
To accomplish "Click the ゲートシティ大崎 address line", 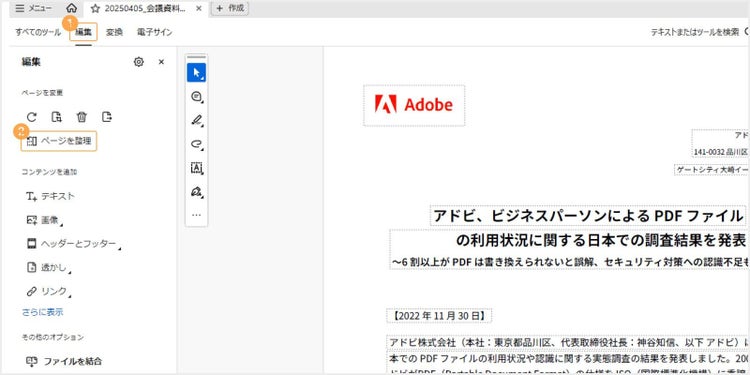I will [x=712, y=170].
